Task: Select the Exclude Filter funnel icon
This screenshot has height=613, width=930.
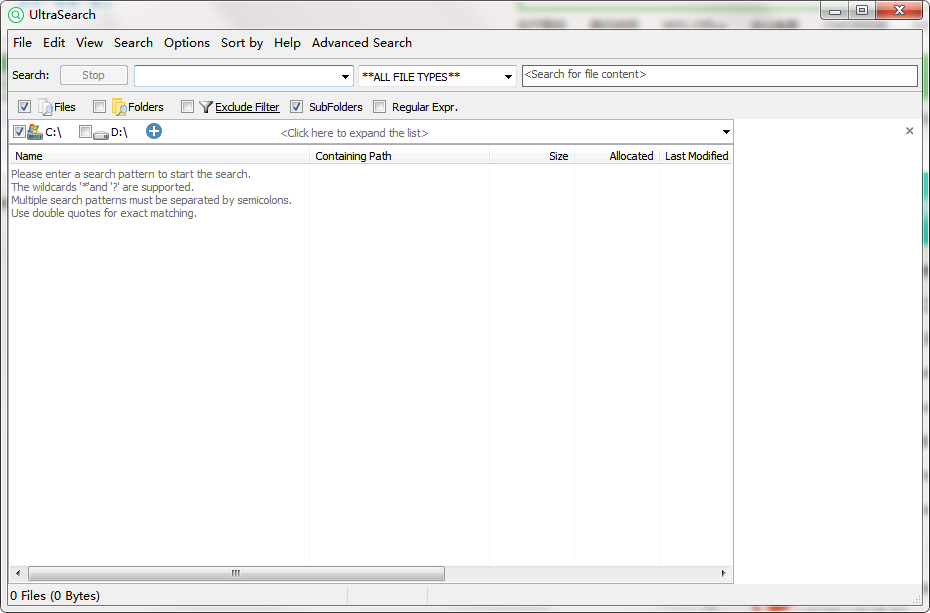Action: click(x=207, y=107)
